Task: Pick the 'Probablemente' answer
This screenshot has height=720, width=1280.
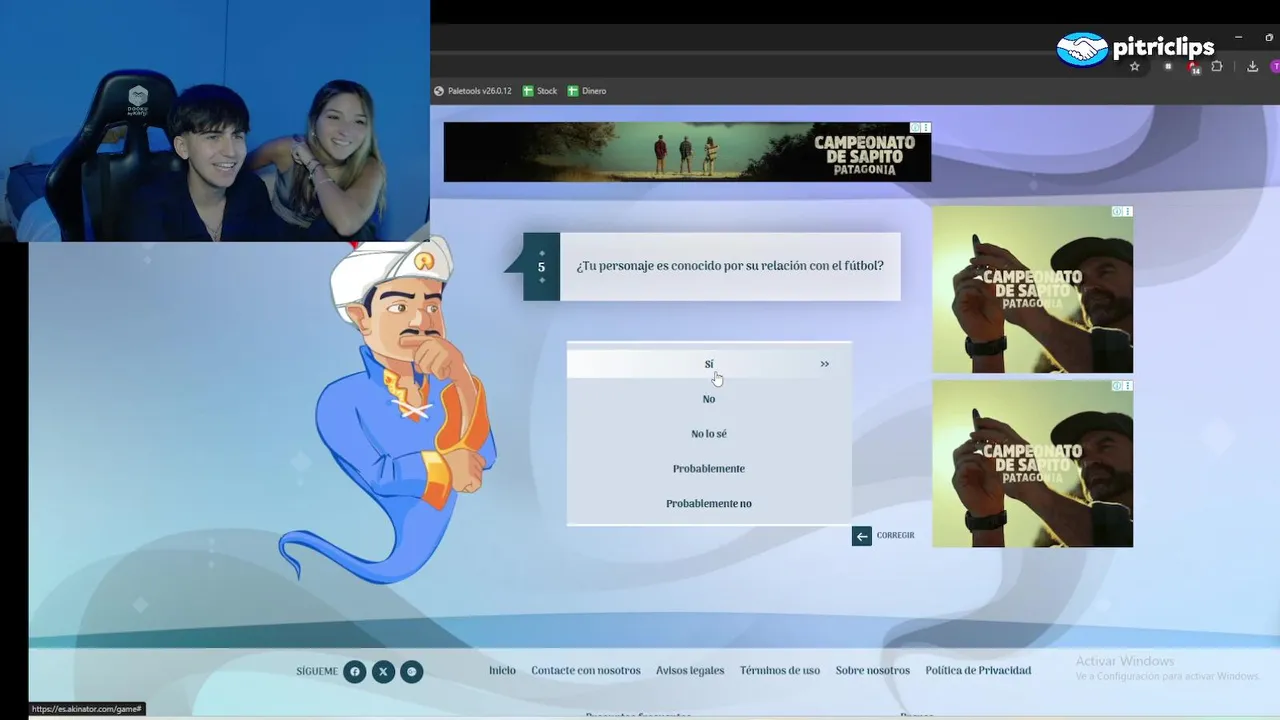Action: [x=709, y=469]
